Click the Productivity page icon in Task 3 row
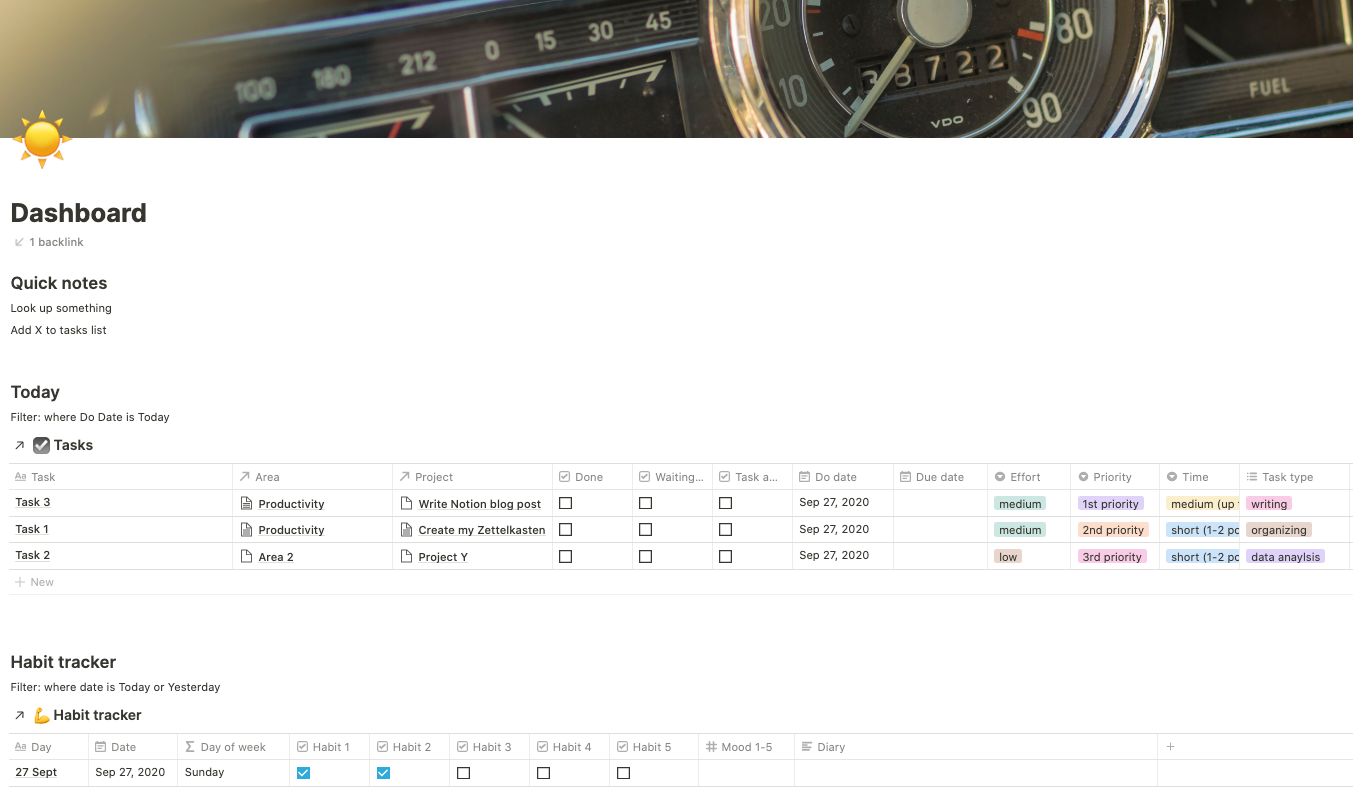 pos(247,504)
